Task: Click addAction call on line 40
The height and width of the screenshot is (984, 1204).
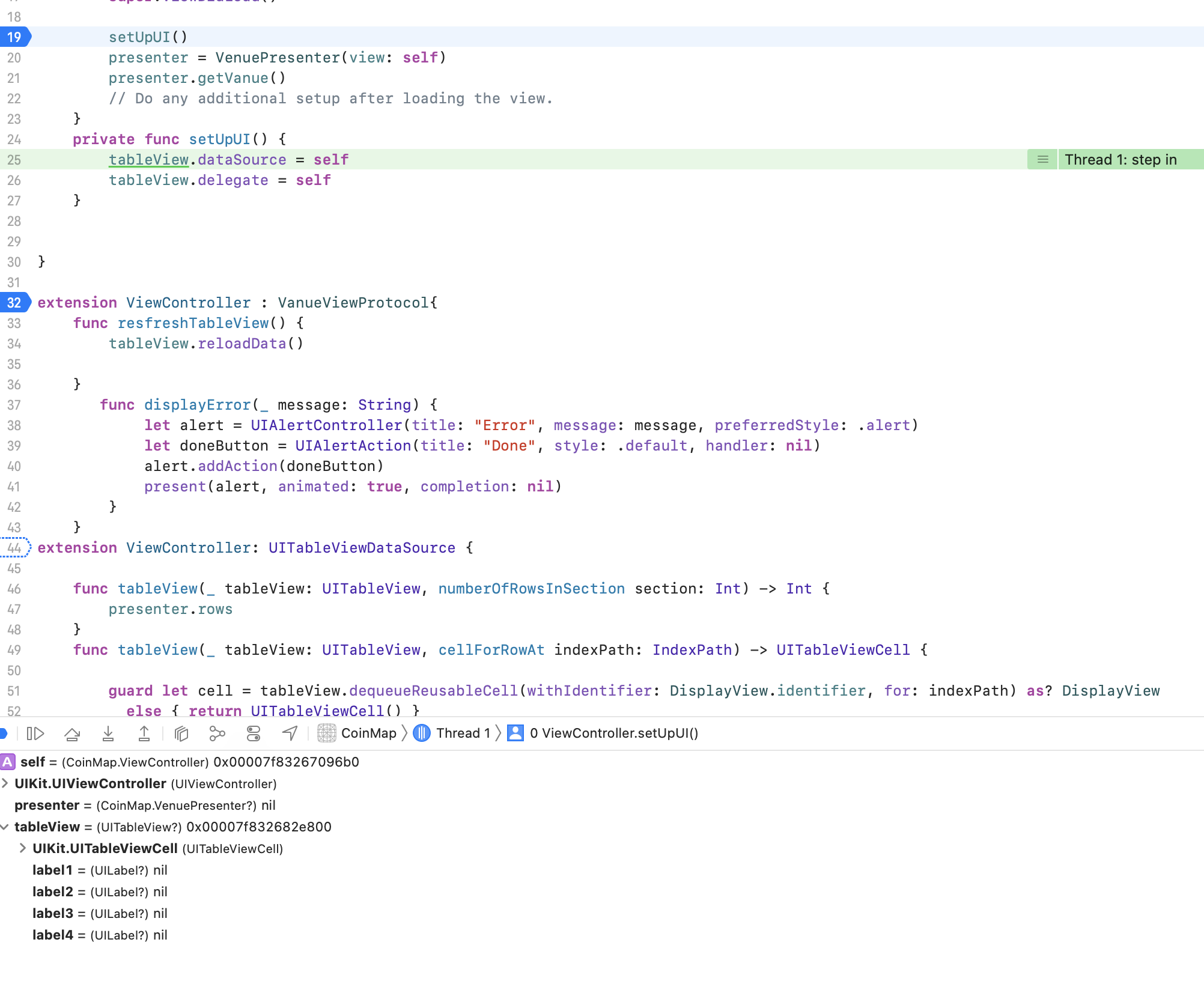Action: tap(237, 466)
